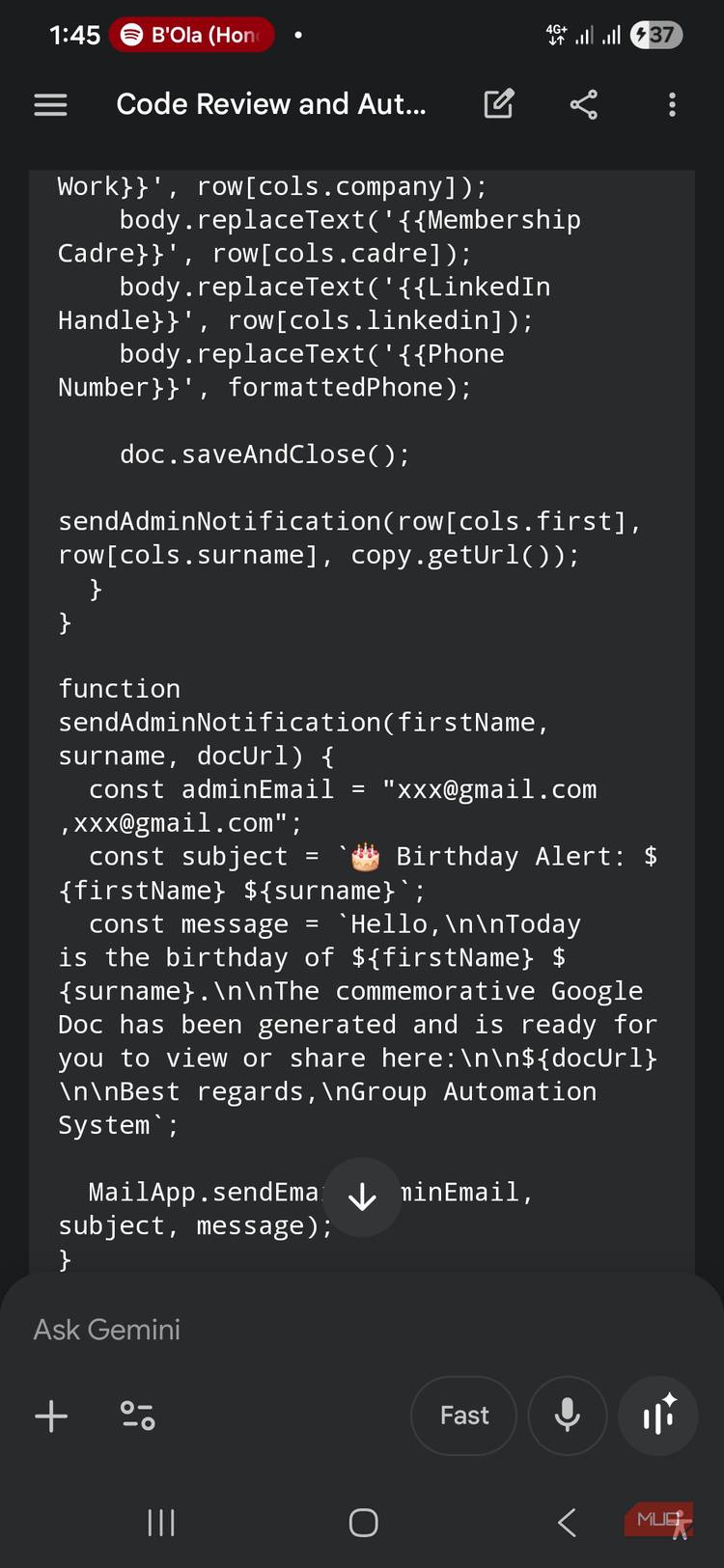The width and height of the screenshot is (724, 1568).
Task: Go back using the back navigation button
Action: click(x=566, y=1522)
